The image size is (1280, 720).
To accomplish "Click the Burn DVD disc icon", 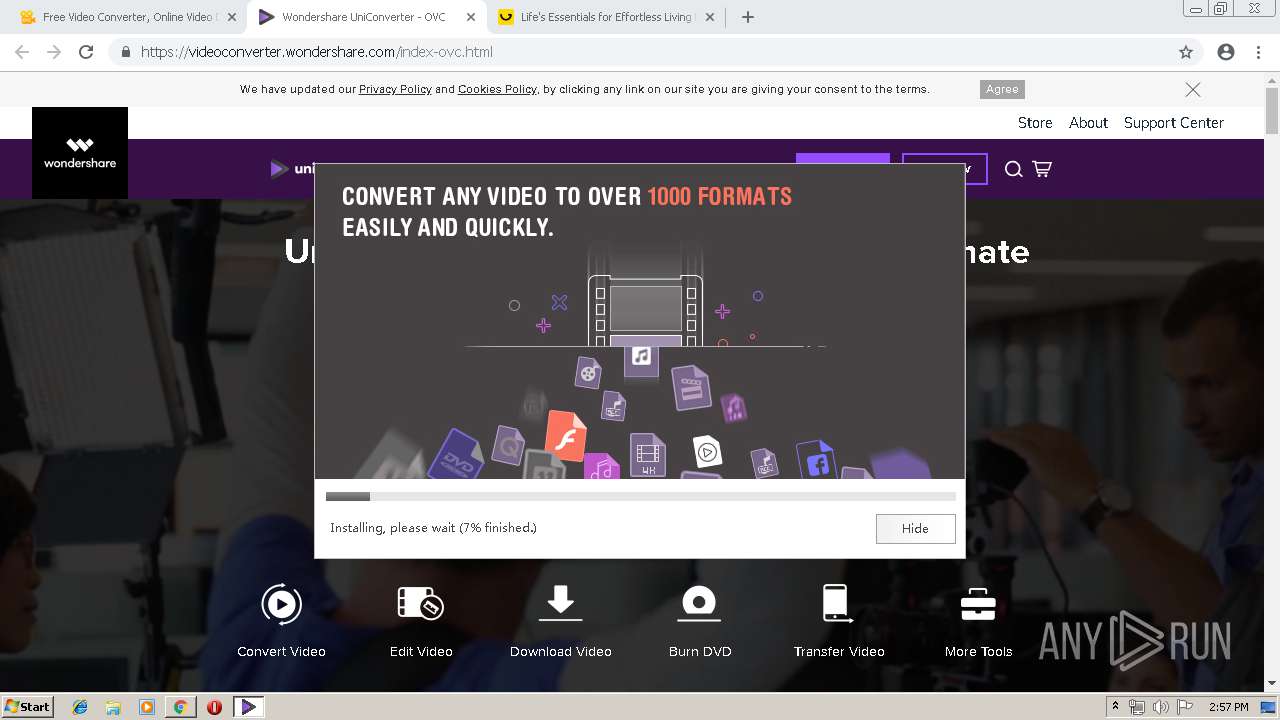I will [700, 604].
